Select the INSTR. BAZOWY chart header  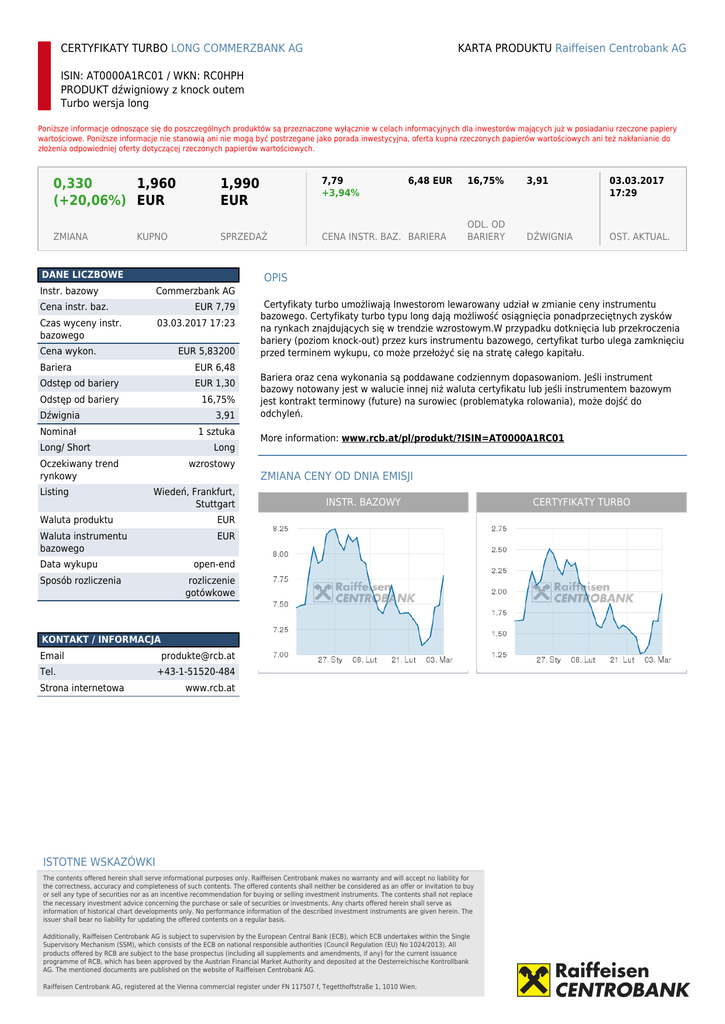click(x=363, y=502)
